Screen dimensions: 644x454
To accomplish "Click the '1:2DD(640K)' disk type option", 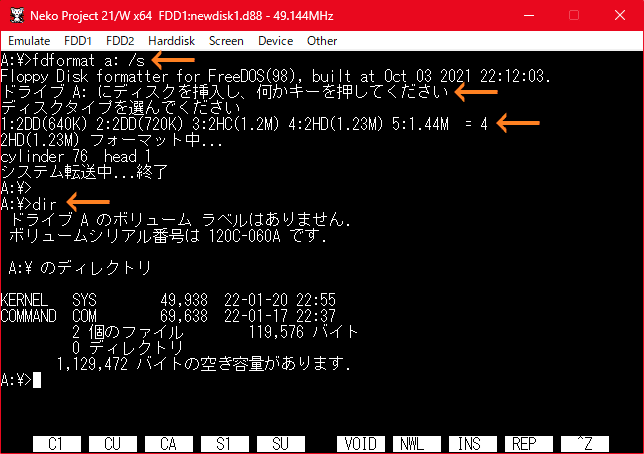I will [x=44, y=124].
